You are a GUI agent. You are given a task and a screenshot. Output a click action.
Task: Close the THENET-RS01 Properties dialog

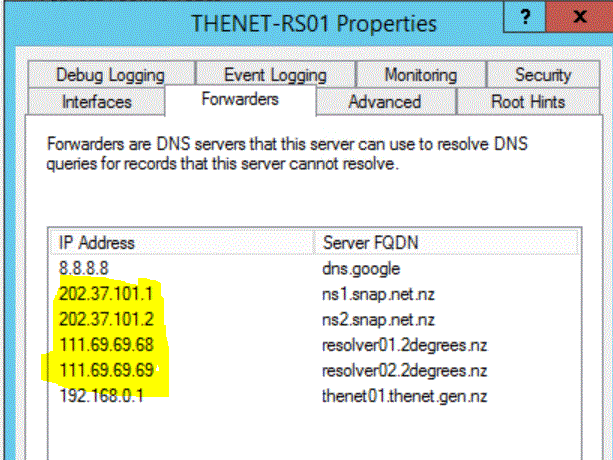[x=579, y=16]
